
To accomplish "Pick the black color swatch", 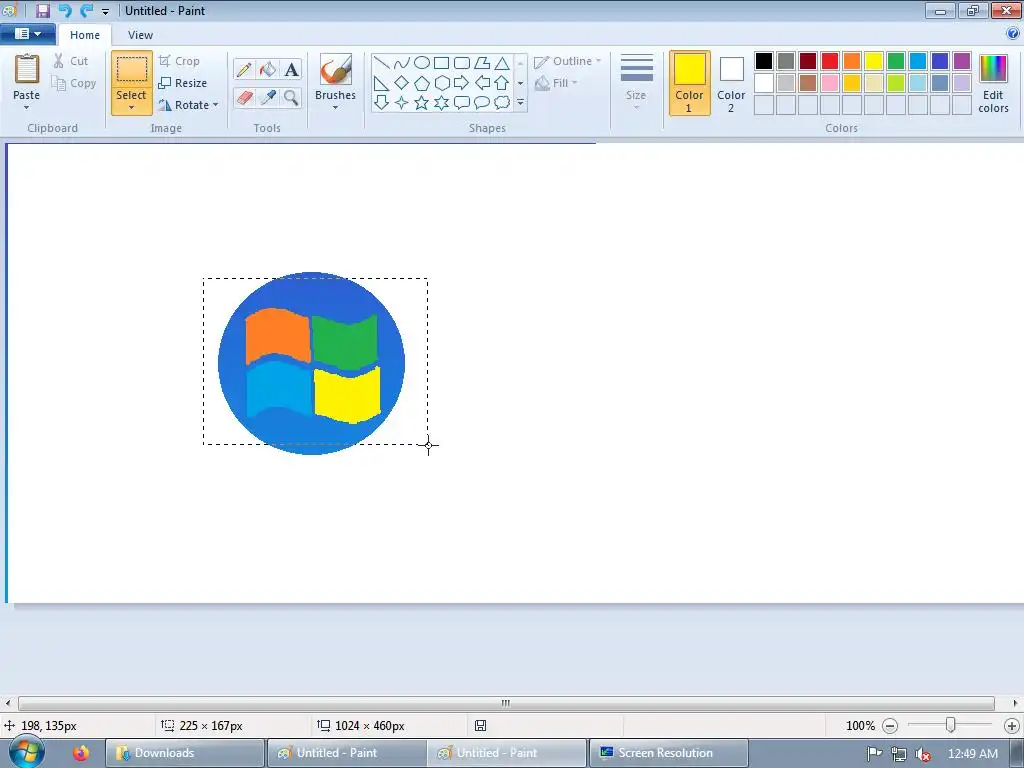I will 763,61.
